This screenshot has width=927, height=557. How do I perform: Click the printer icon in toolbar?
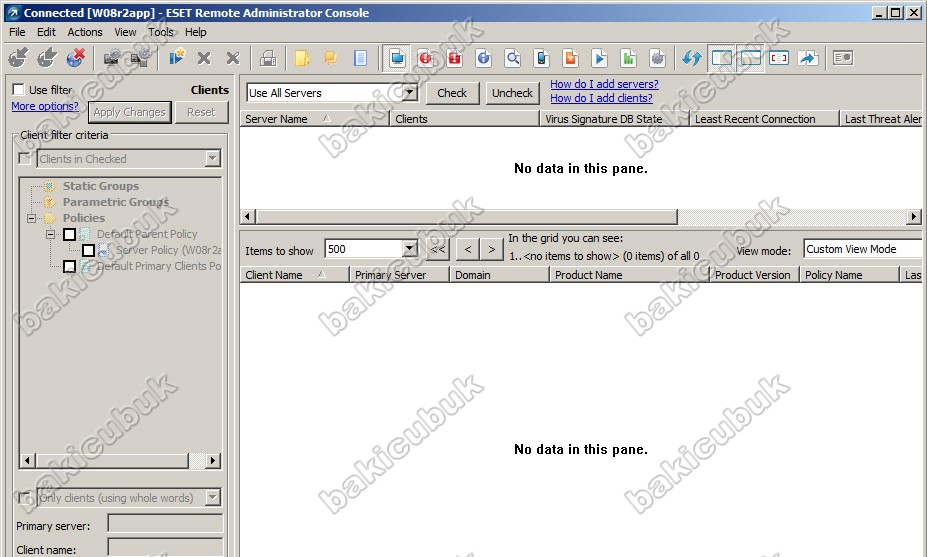268,58
